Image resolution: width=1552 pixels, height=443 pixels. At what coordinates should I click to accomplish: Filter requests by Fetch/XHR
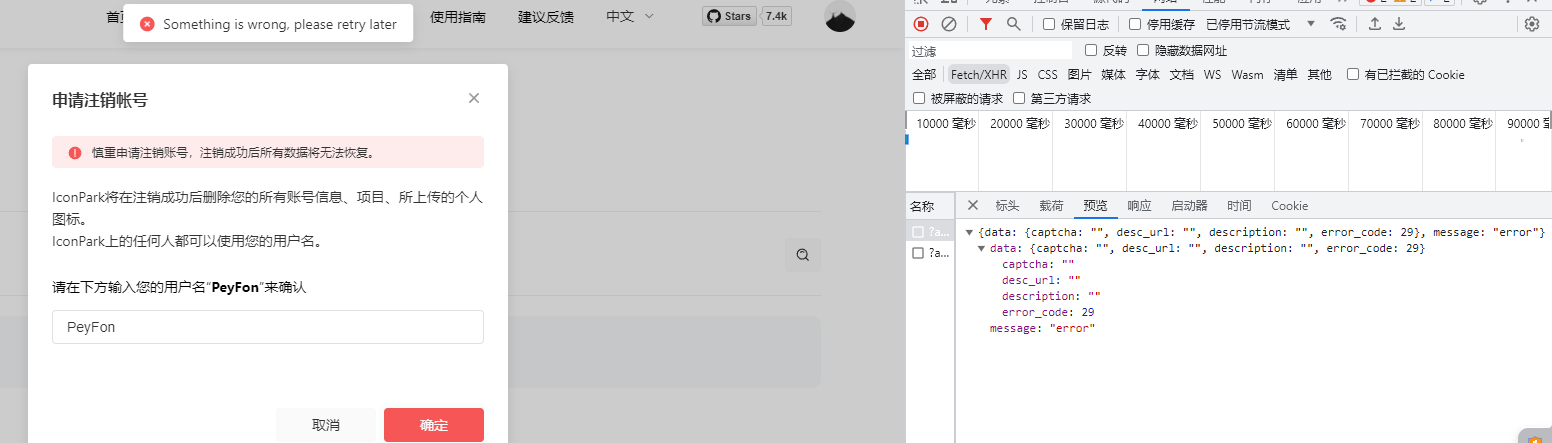click(x=979, y=74)
